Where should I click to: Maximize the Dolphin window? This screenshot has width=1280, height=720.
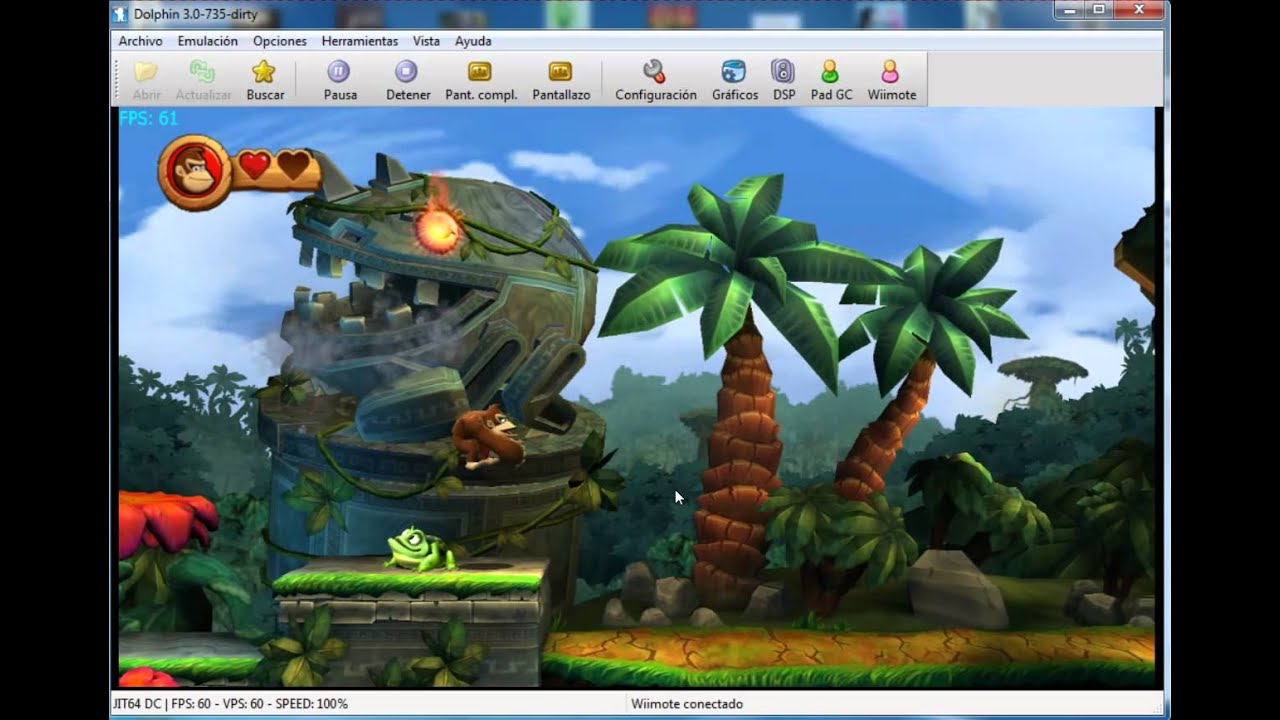(1099, 9)
